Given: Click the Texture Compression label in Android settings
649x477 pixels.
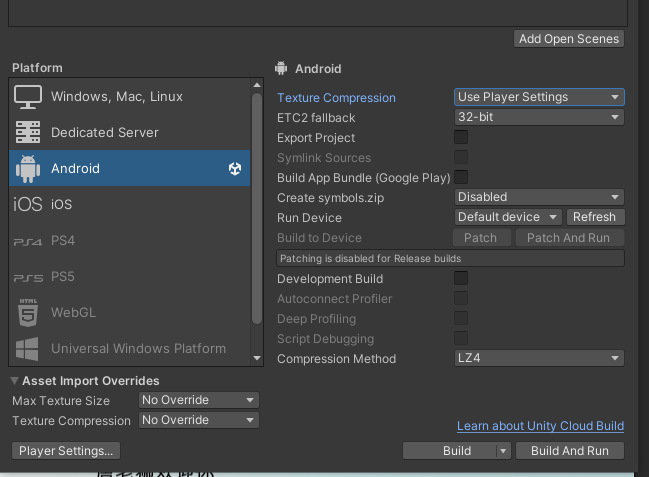Looking at the screenshot, I should pyautogui.click(x=336, y=98).
